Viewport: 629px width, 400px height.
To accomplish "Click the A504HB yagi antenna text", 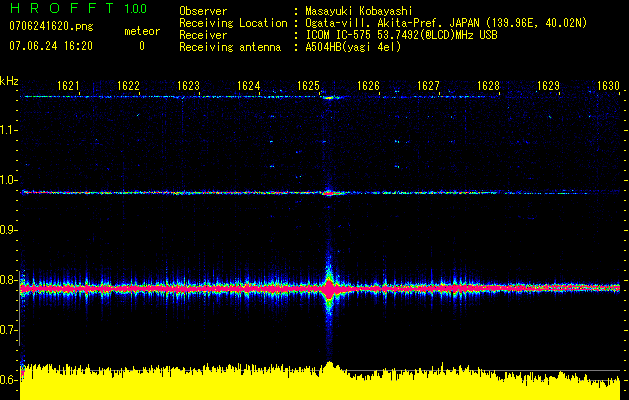I will click(x=353, y=47).
